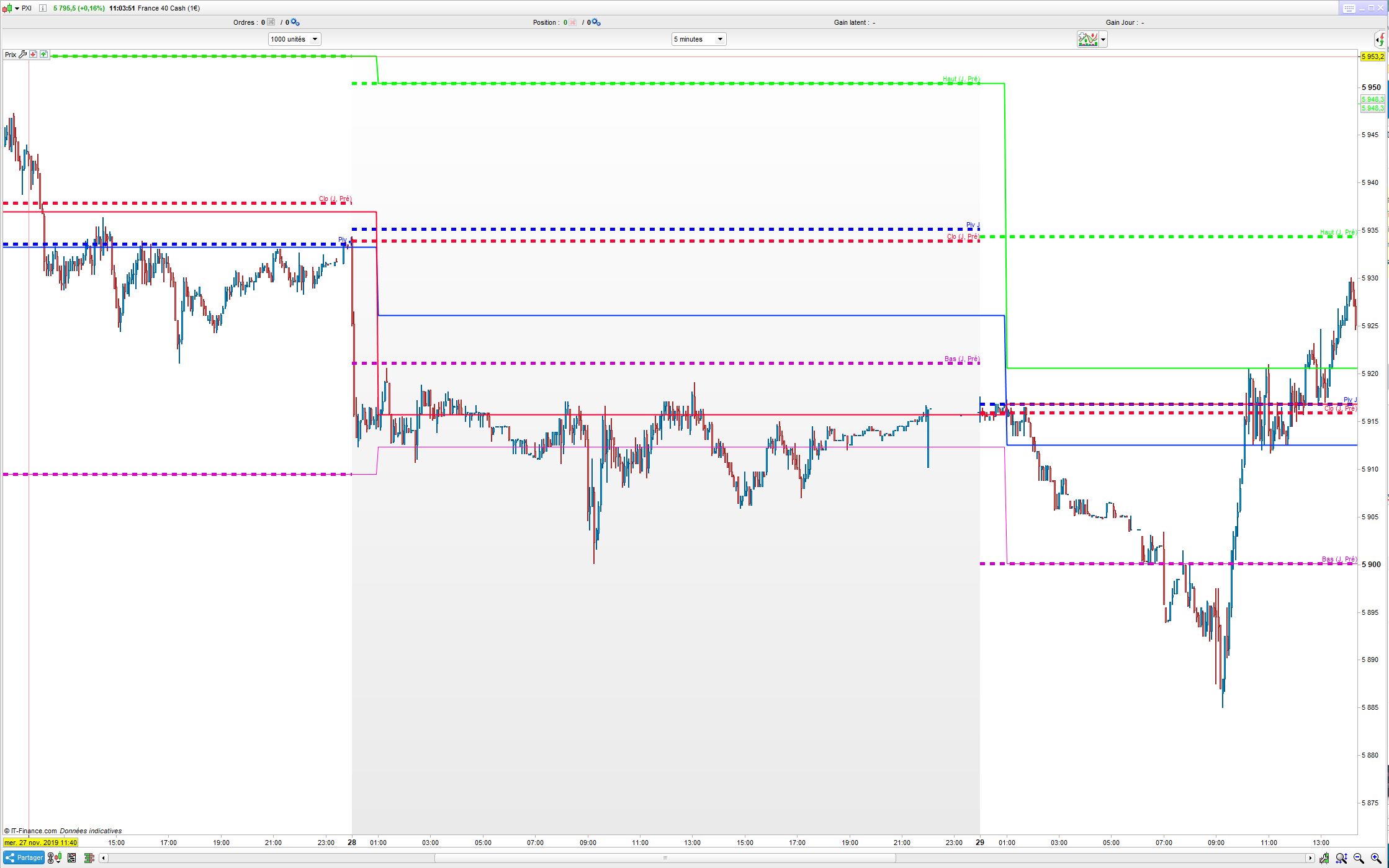Open the orders gear settings icon
Screen dimensions: 1389x868
click(295, 22)
